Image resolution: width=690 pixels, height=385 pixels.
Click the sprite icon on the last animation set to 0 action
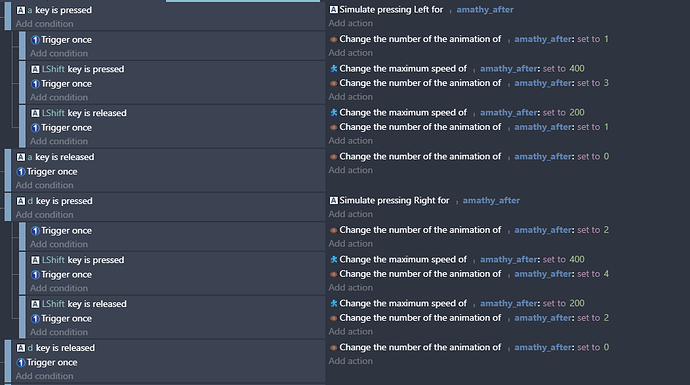coord(334,348)
